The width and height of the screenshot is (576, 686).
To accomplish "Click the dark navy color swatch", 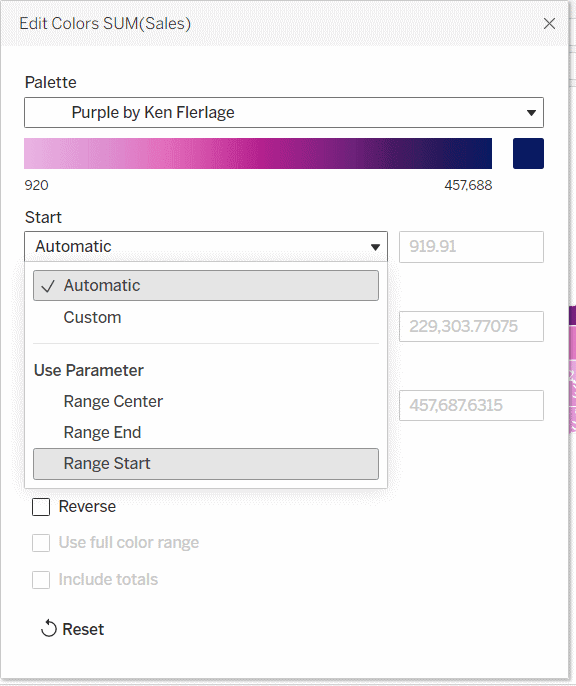I will pyautogui.click(x=528, y=154).
